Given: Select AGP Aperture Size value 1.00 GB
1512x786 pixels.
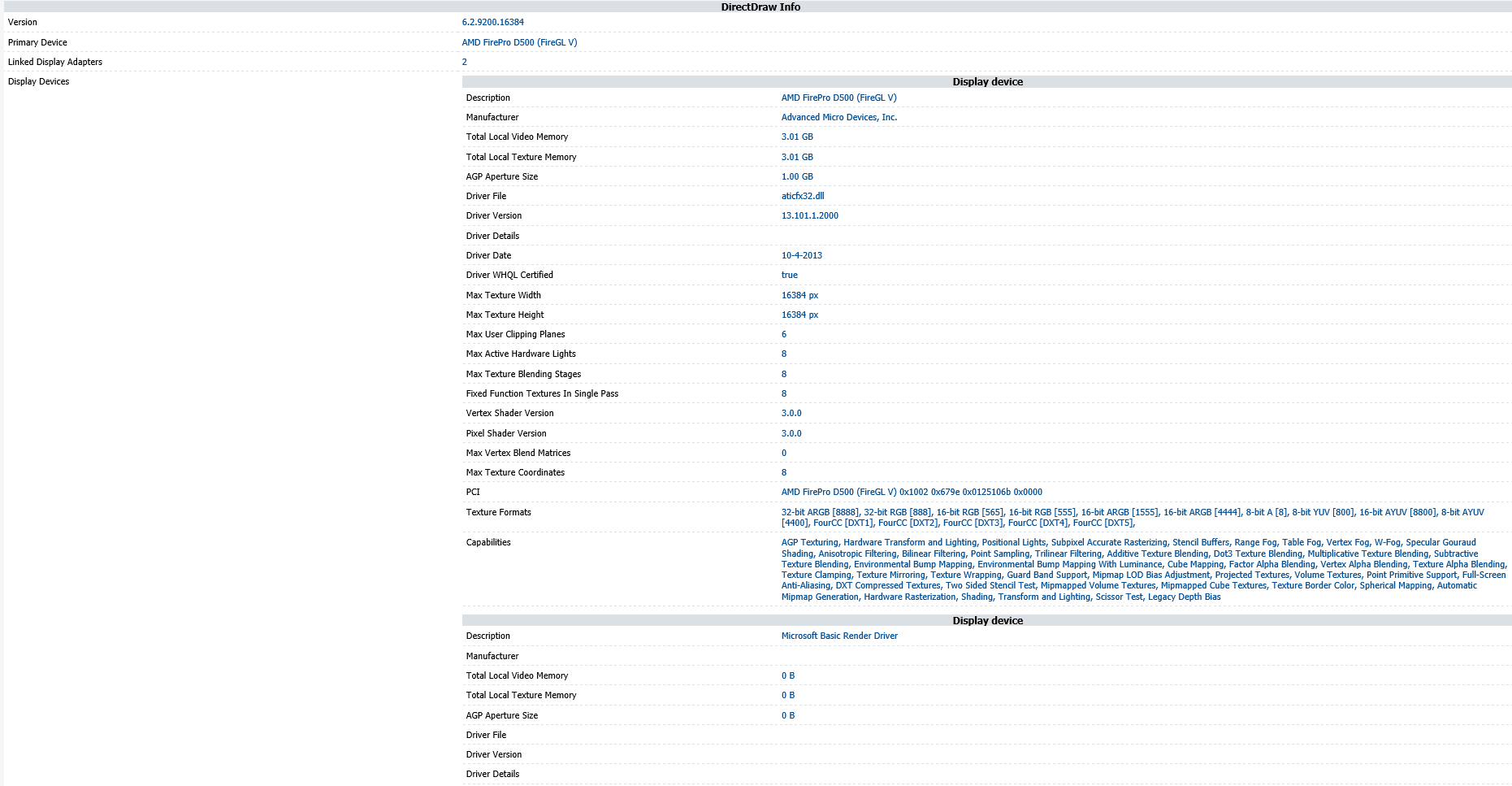Looking at the screenshot, I should [797, 176].
